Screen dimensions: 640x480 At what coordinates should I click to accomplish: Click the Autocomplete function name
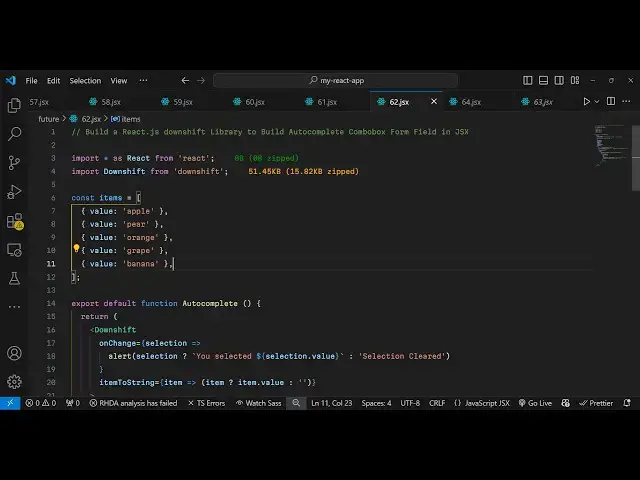point(210,304)
